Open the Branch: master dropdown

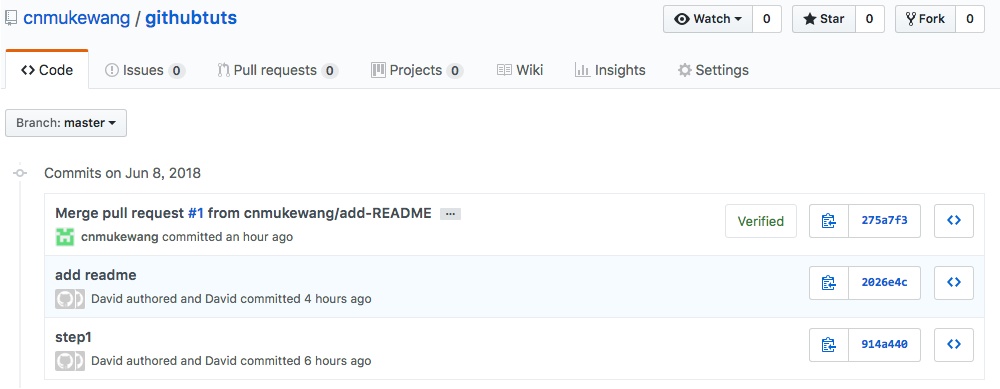(x=66, y=123)
